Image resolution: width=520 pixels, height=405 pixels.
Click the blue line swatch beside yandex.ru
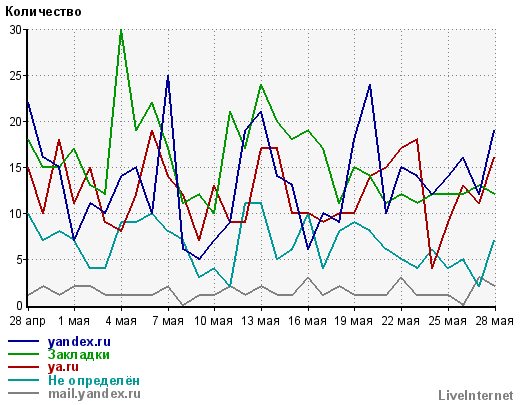tap(23, 341)
